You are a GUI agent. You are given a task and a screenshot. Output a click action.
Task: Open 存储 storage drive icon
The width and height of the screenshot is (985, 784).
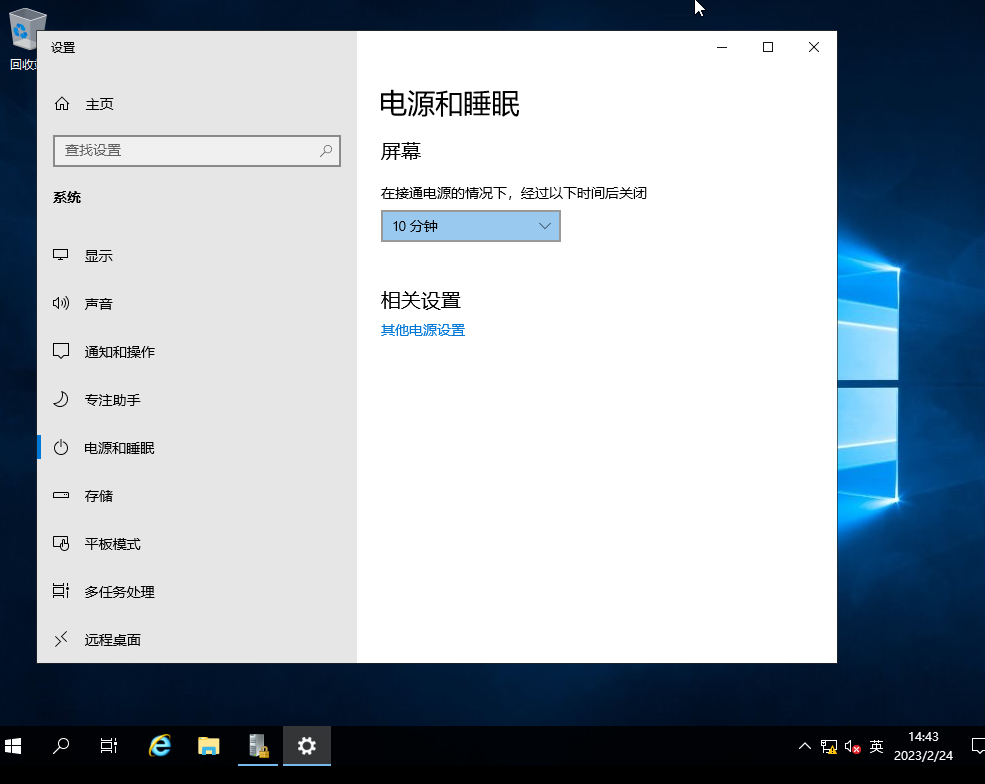click(61, 496)
